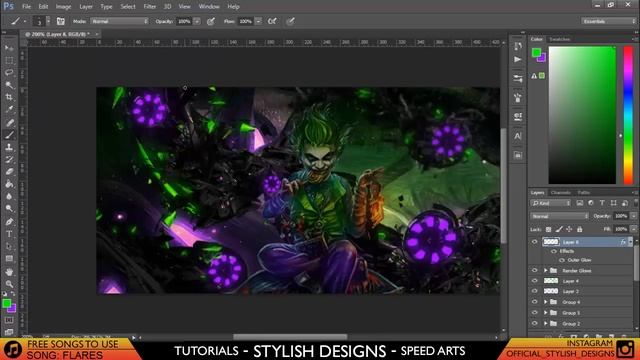Hide Group 4 visibility eye
Screen dimensions: 640x360
(x=534, y=302)
